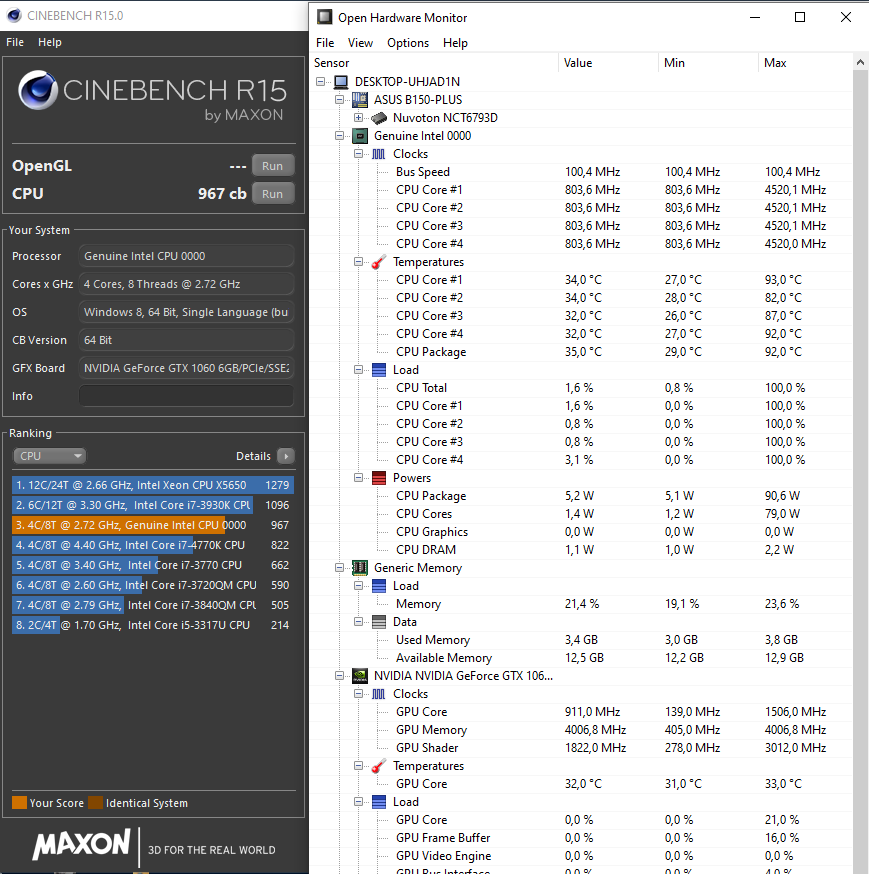Select the Intel Core i7-4770K ranking row

[153, 545]
